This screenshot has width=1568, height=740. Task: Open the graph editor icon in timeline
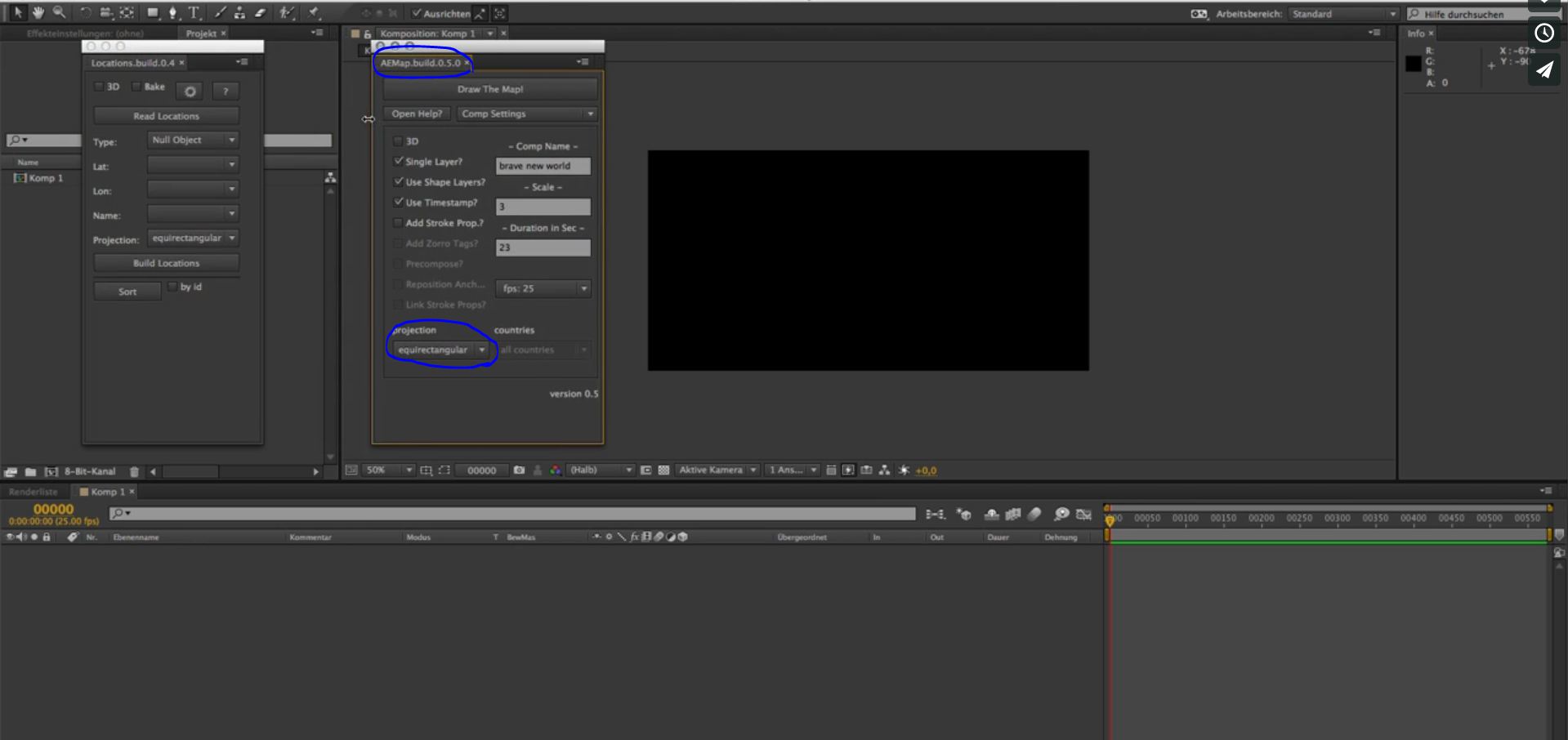[x=1084, y=514]
